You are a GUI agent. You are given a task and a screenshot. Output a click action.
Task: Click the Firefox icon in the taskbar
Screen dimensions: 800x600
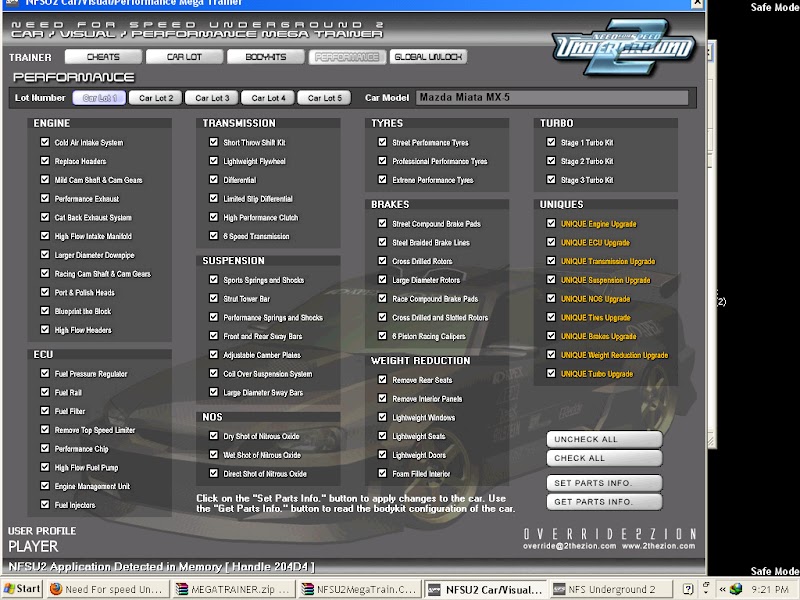[56, 589]
